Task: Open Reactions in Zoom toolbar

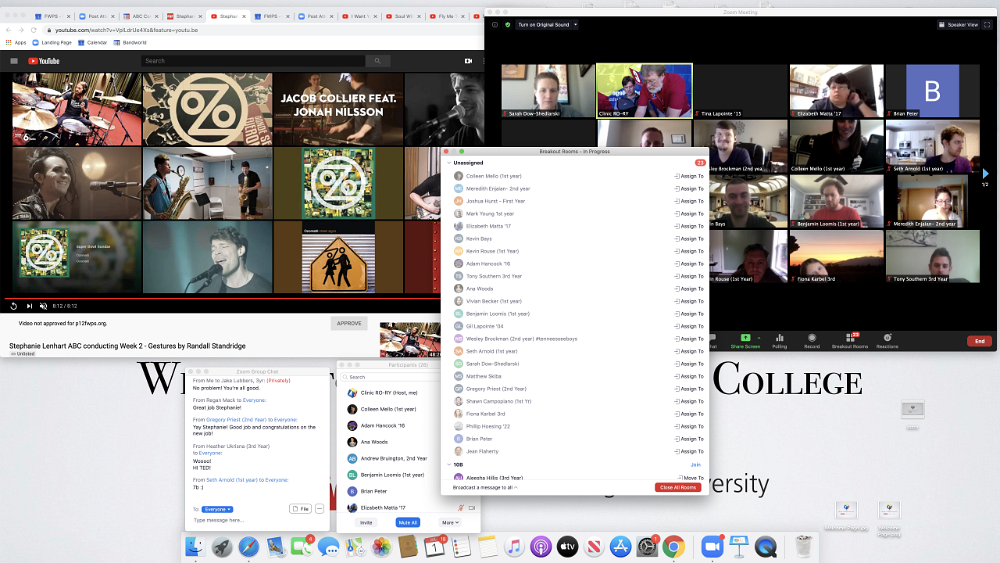Action: 887,341
